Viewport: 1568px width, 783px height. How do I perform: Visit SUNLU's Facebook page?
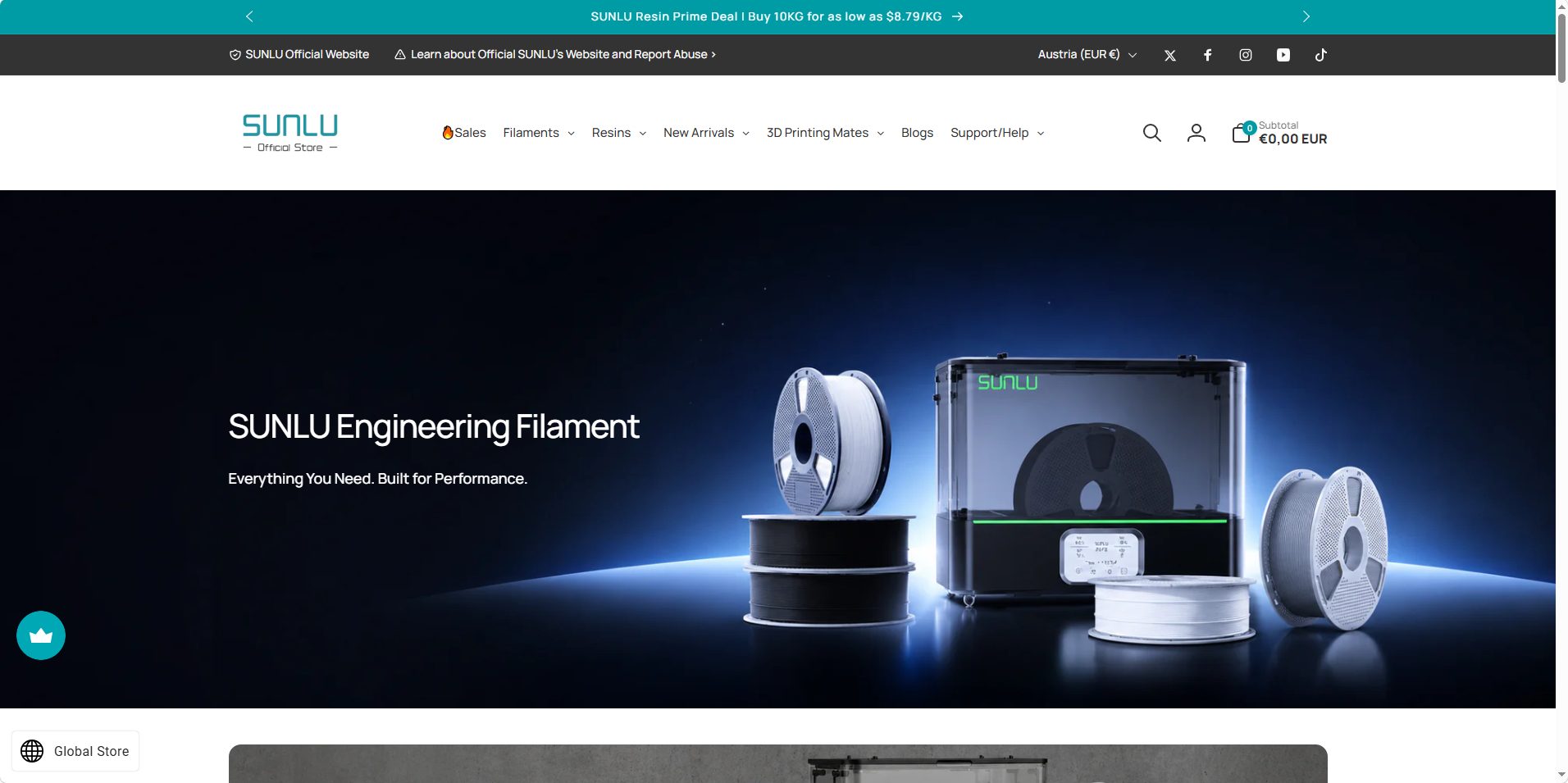[x=1208, y=55]
